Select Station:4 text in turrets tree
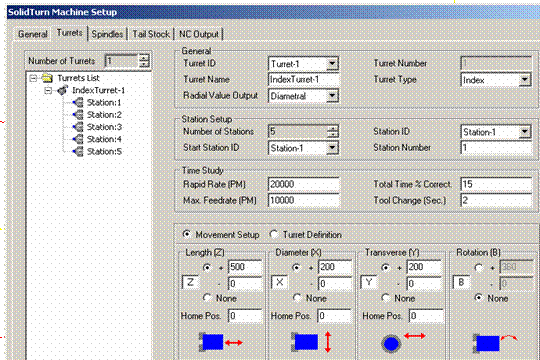This screenshot has height=360, width=540. 104,139
